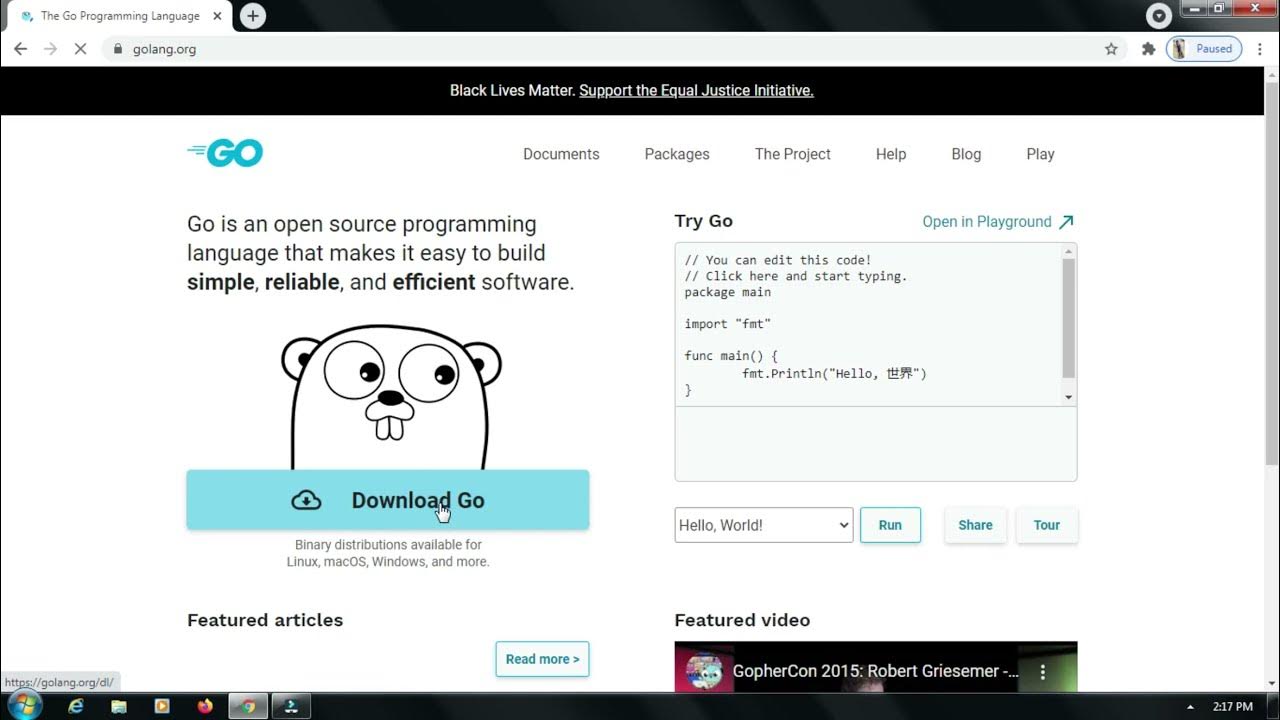Bookmark this page with star icon
The image size is (1280, 720).
pos(1111,48)
